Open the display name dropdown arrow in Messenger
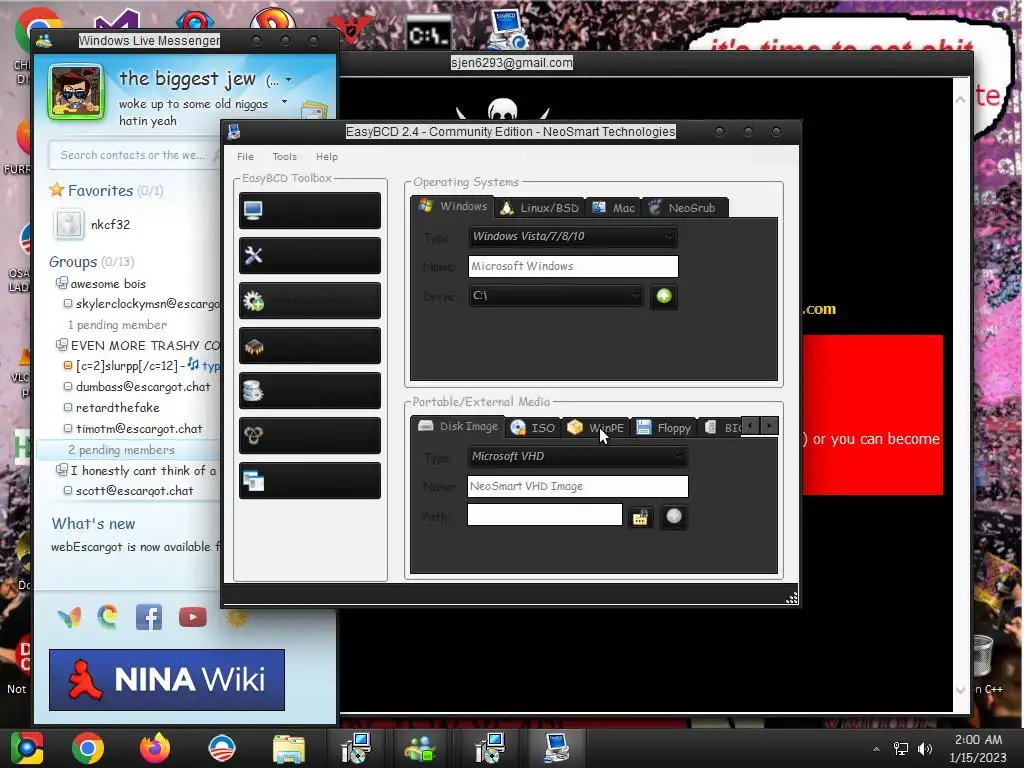Image resolution: width=1024 pixels, height=768 pixels. 289,80
